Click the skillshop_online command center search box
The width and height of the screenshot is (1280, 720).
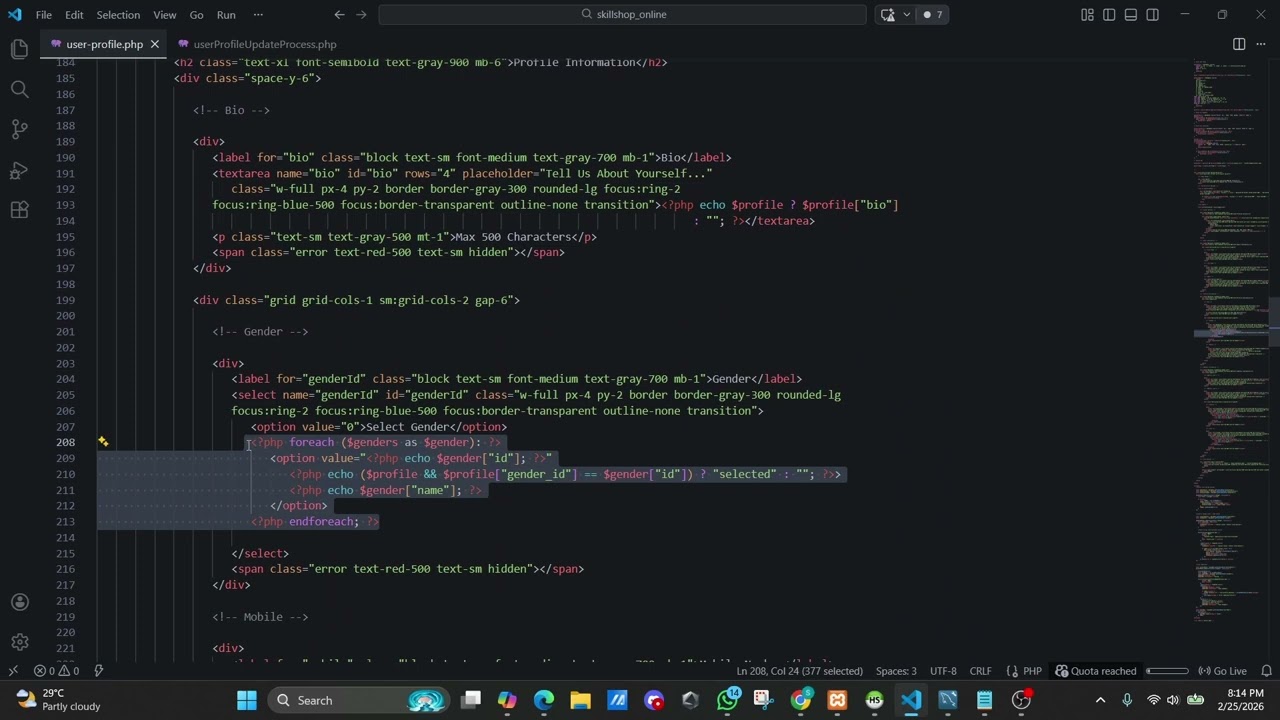click(622, 14)
